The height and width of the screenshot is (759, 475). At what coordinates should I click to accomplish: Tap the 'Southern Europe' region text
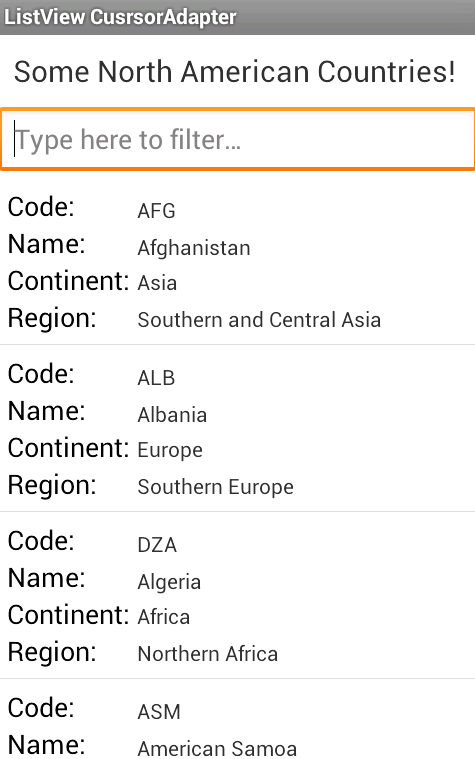coord(215,487)
